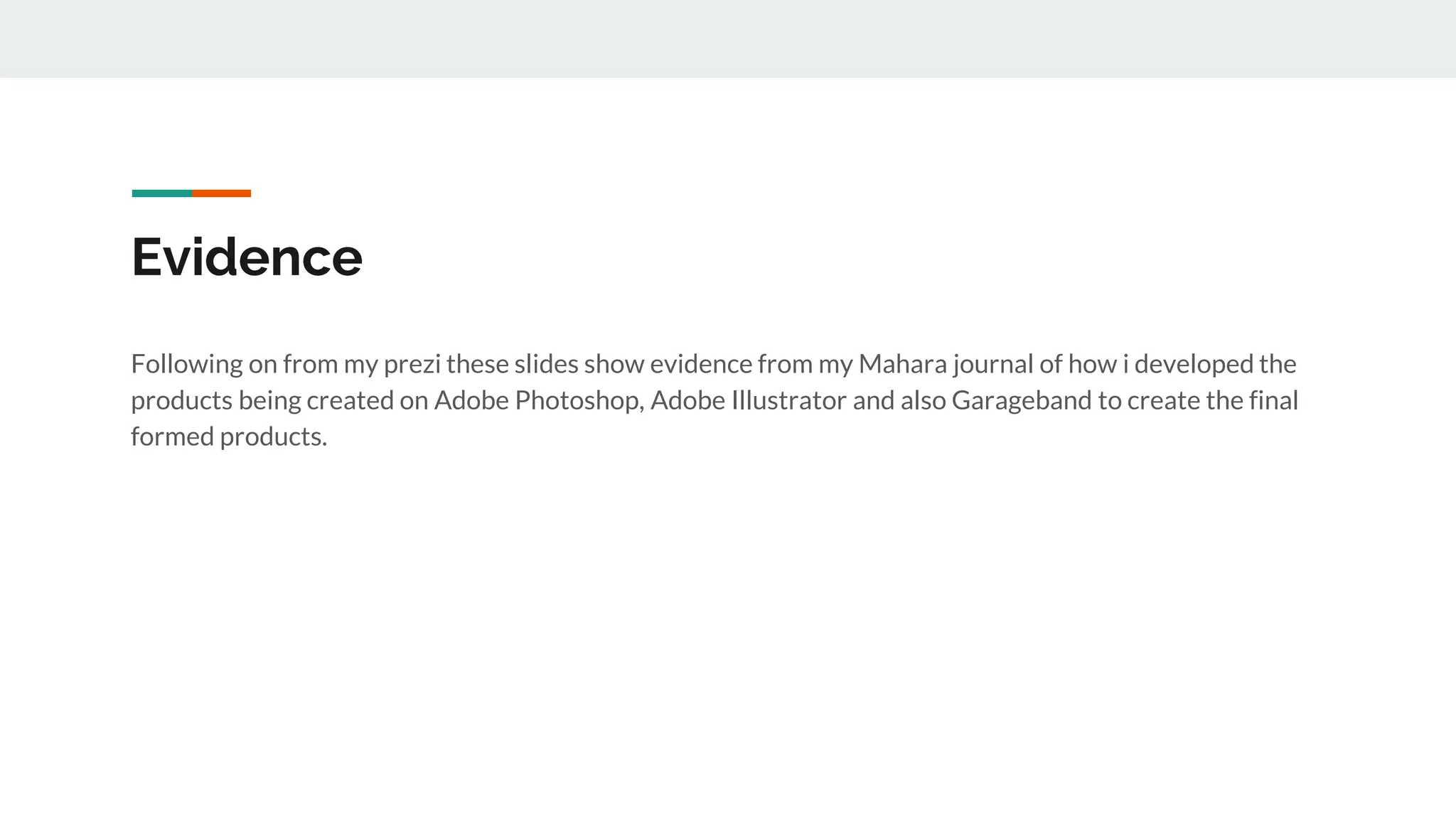Click the gray header band at top
Screen dimensions: 1456x819
click(728, 38)
